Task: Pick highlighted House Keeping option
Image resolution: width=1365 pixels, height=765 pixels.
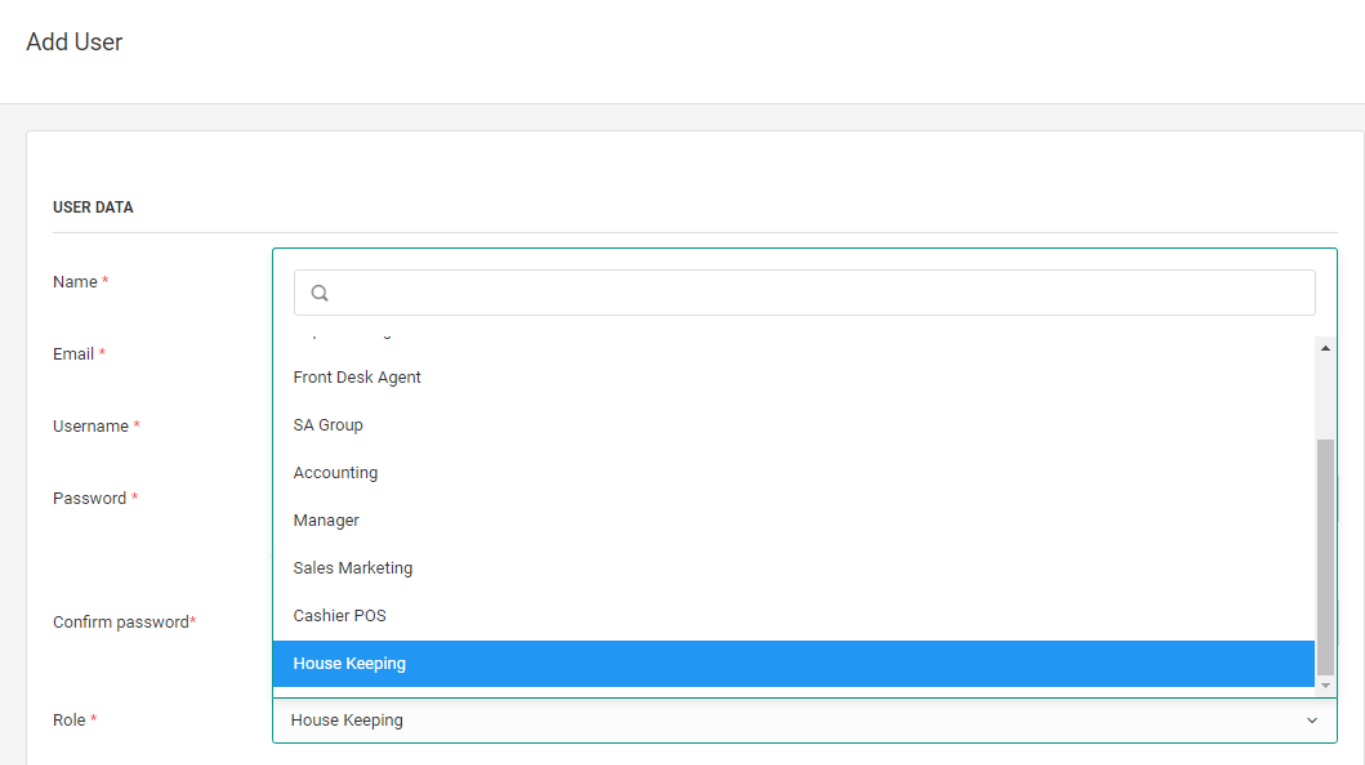Action: [x=793, y=664]
